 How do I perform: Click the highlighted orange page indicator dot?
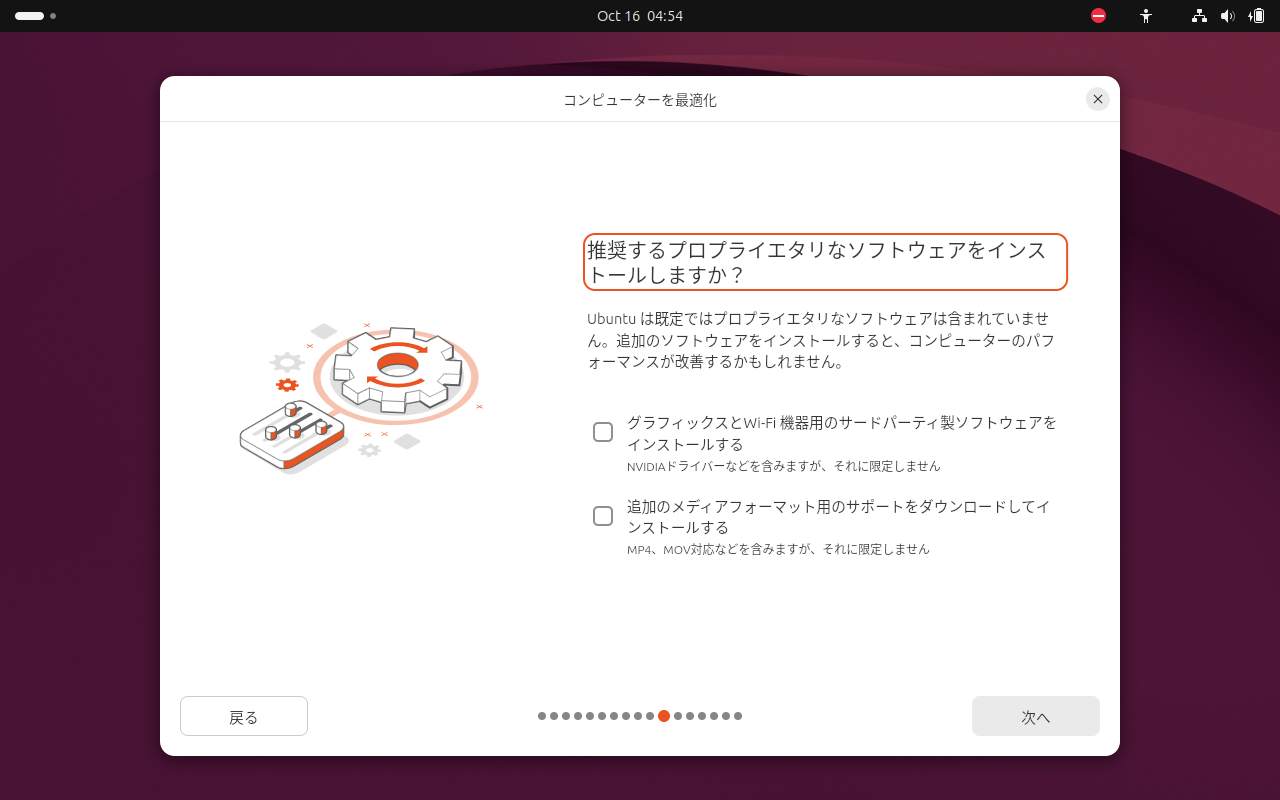point(664,716)
